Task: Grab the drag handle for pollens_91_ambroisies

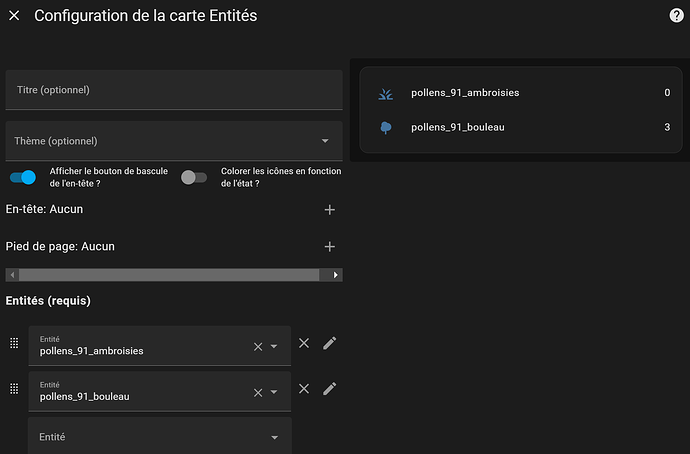Action: coord(14,343)
